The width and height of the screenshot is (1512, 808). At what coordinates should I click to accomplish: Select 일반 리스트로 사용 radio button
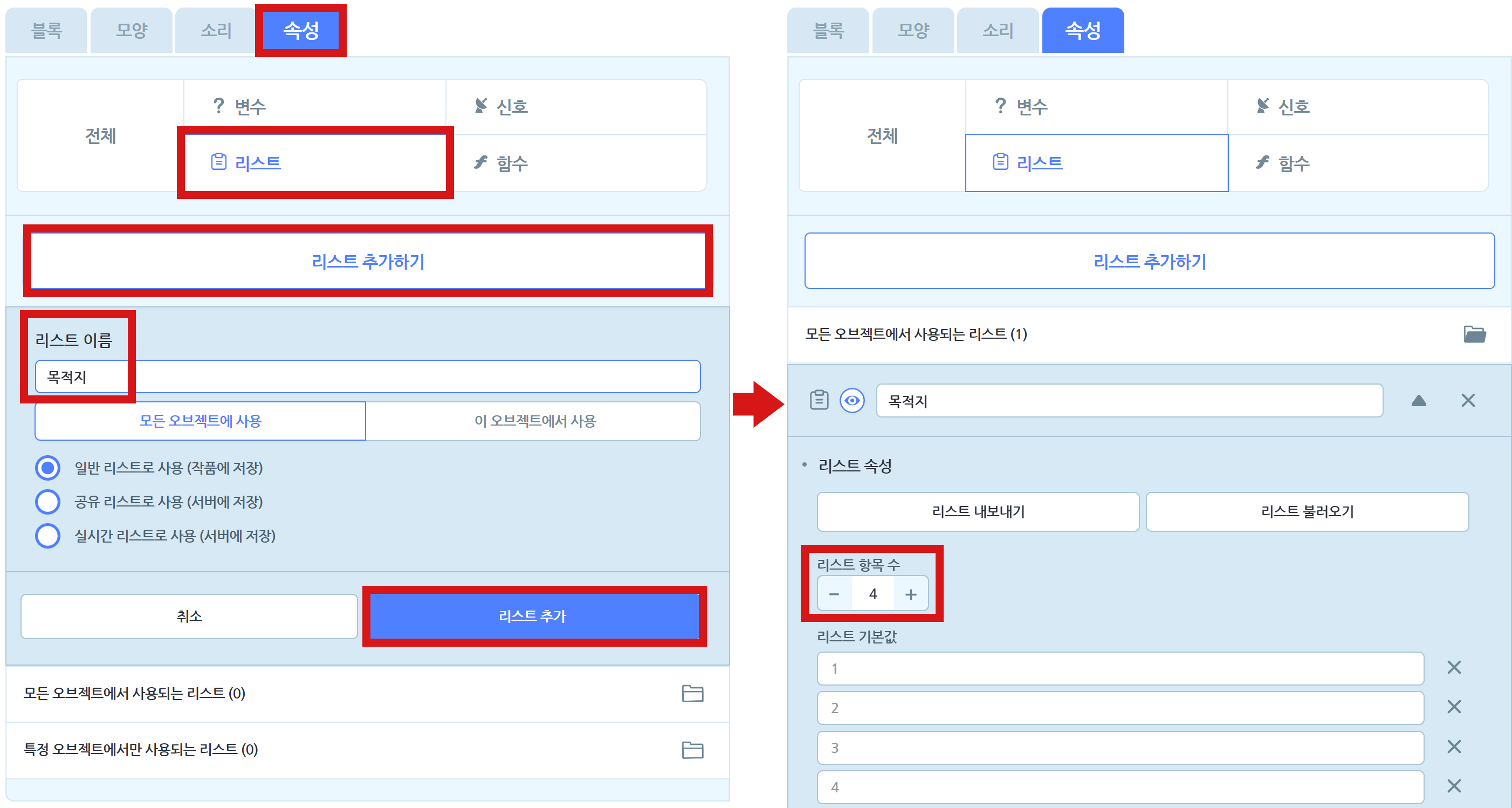tap(47, 468)
